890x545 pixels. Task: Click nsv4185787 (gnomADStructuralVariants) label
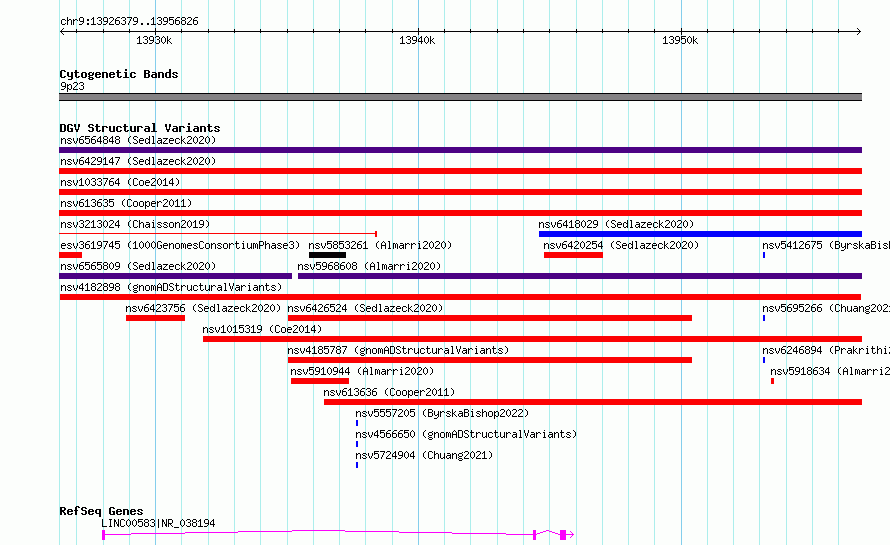[398, 350]
